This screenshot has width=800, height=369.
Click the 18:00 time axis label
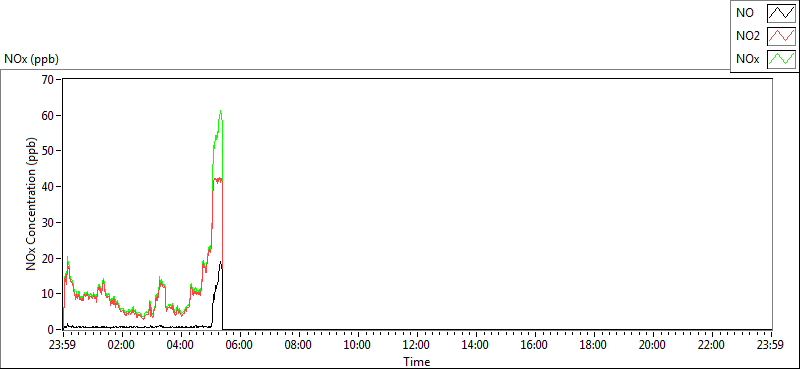click(594, 344)
